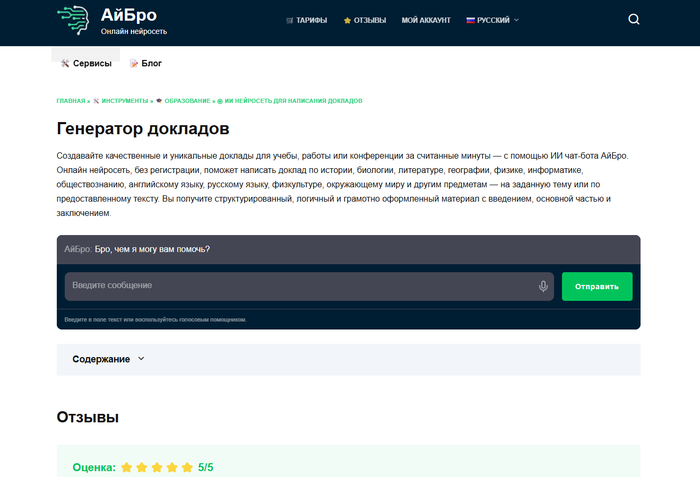This screenshot has width=700, height=477.
Task: Click the АйБро site title text
Action: [129, 14]
